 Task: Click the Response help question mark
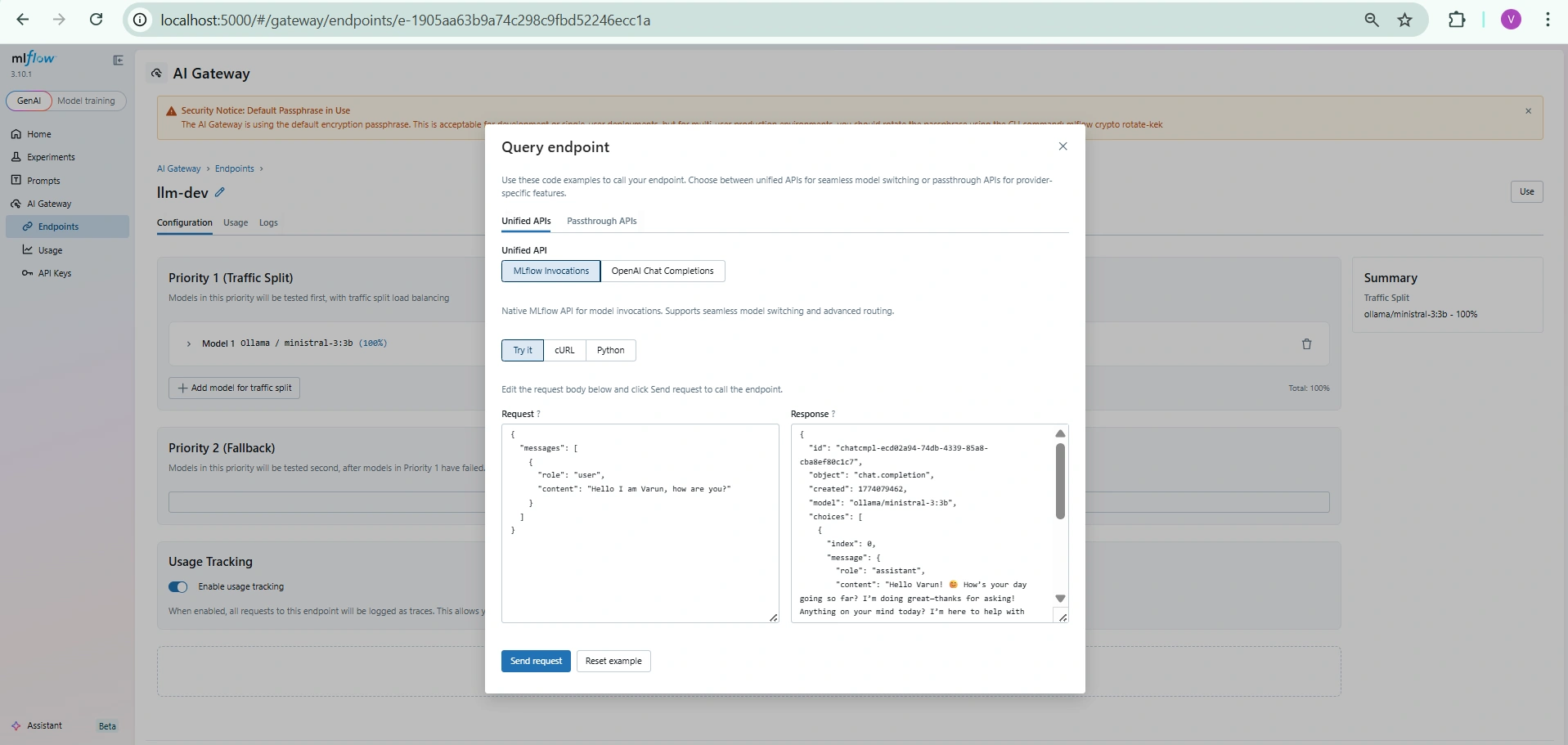(x=833, y=414)
